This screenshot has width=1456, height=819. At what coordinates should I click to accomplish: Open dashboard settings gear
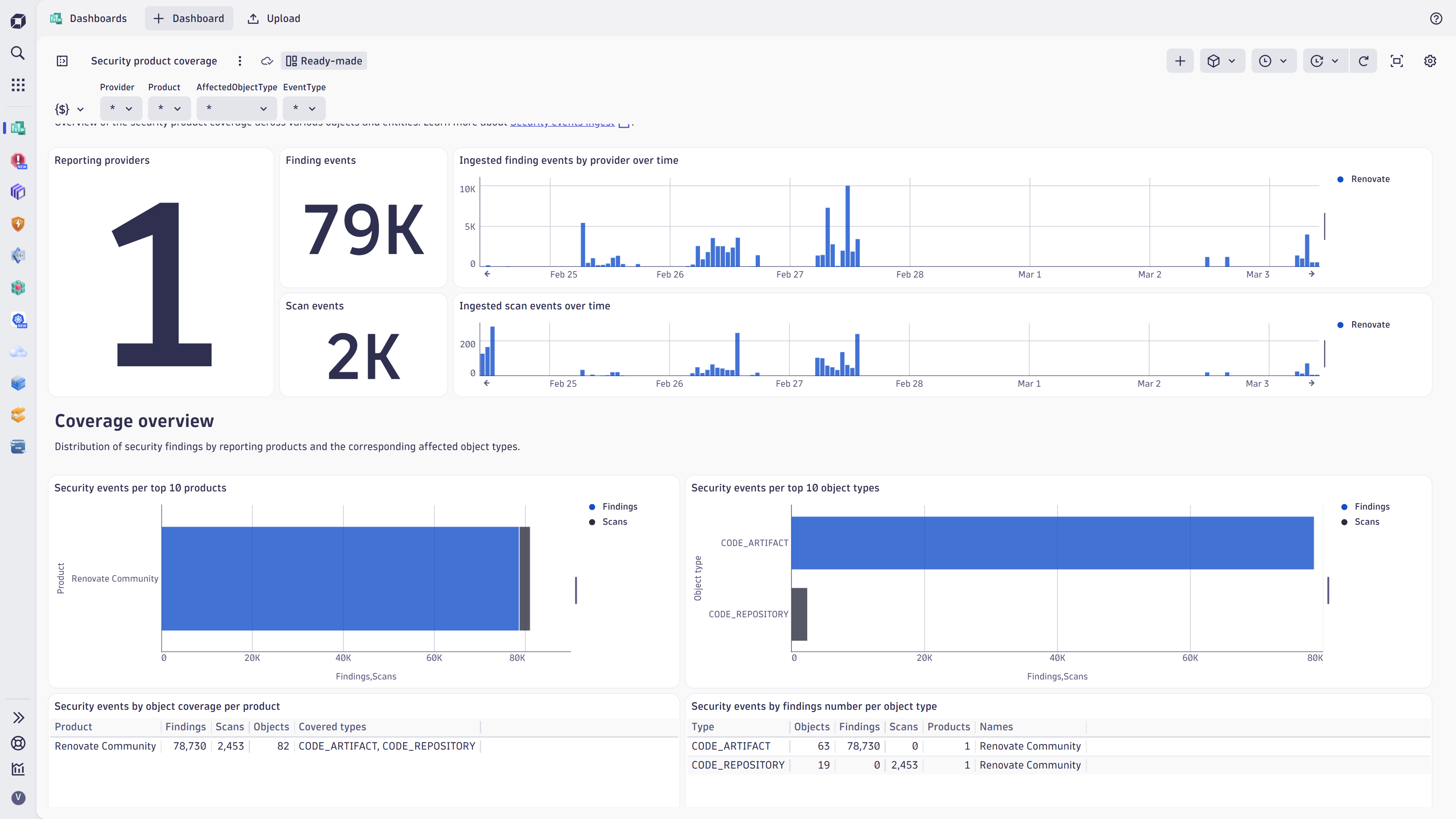point(1430,61)
